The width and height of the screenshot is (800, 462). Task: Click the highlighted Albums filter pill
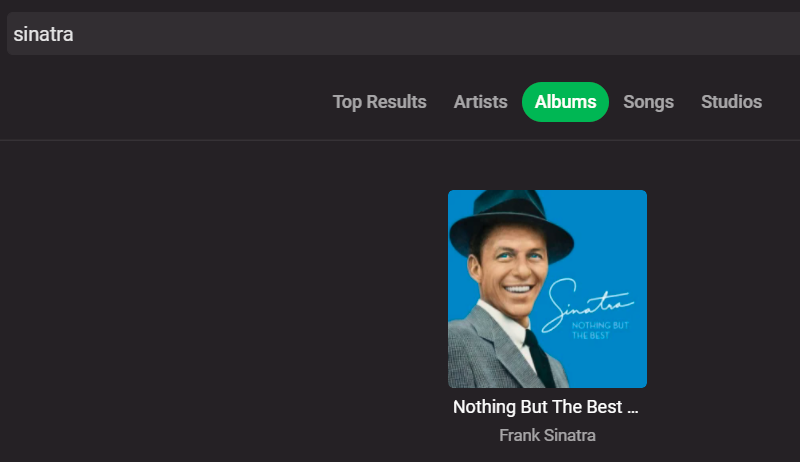coord(565,102)
